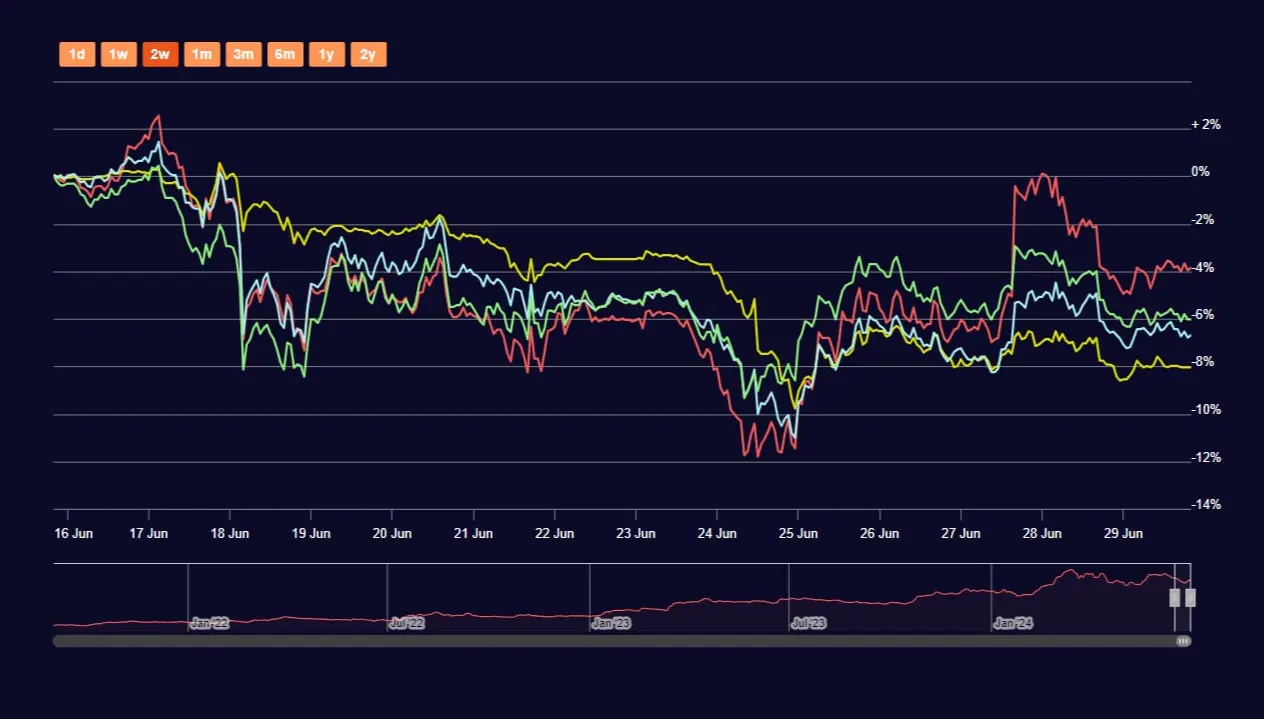Viewport: 1264px width, 719px height.
Task: Select the 1d time range
Action: tap(77, 54)
